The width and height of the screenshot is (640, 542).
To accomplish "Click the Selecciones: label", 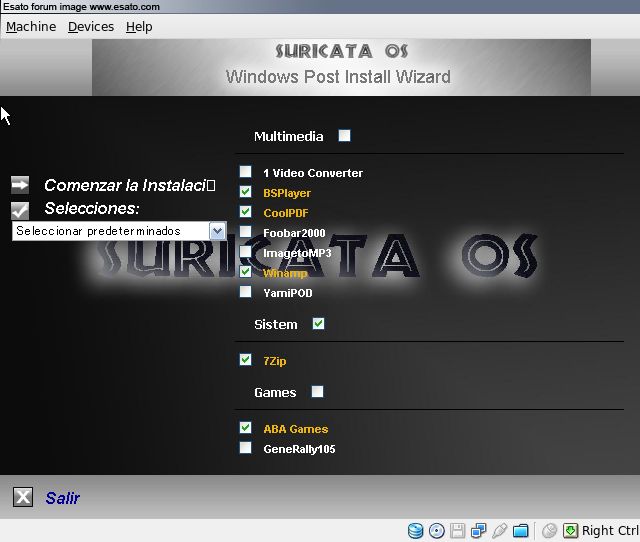I will click(x=92, y=209).
